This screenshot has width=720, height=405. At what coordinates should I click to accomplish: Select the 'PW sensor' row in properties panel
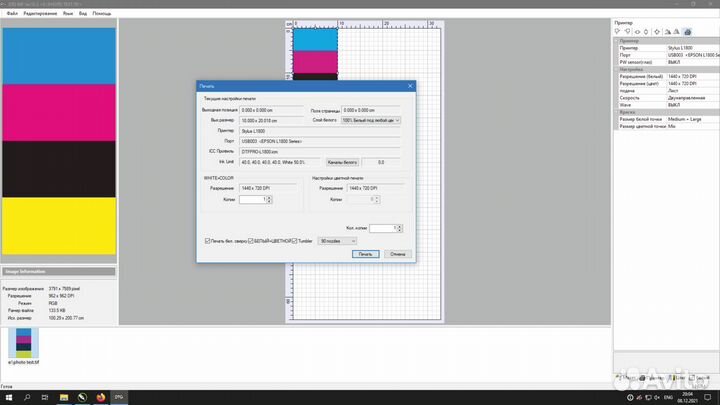pyautogui.click(x=667, y=62)
